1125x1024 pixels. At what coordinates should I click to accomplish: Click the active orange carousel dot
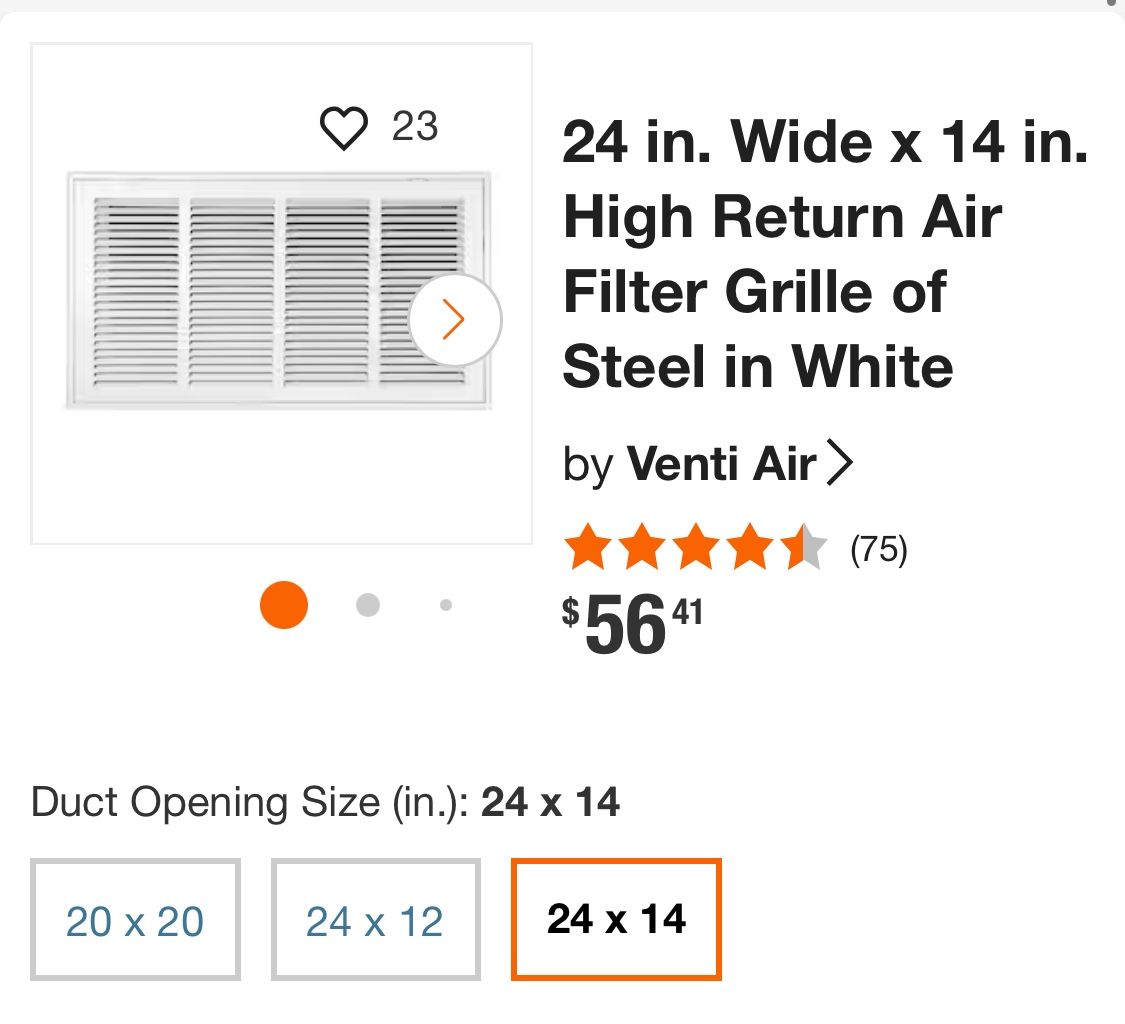[x=284, y=605]
